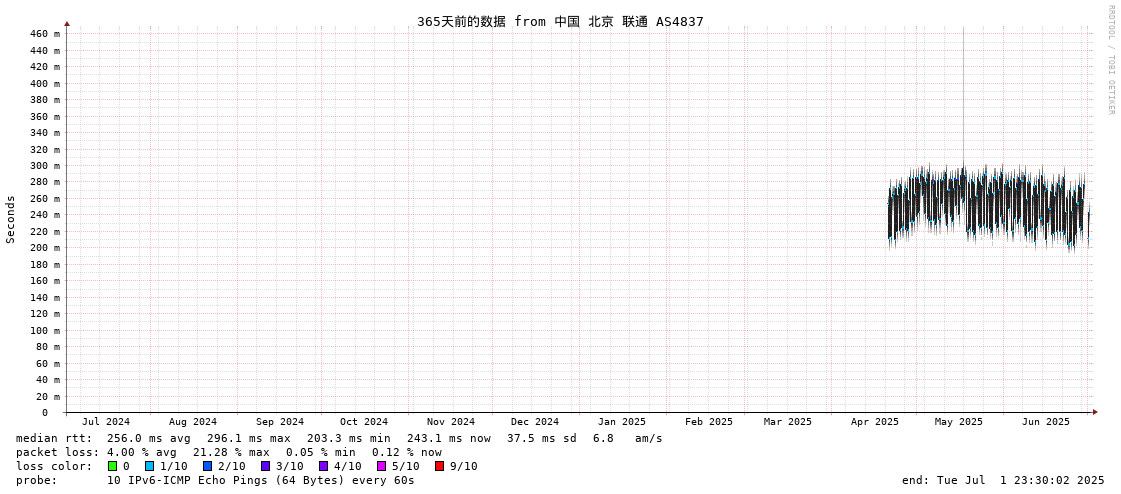Click the magenta 5/10 loss swatch

[x=381, y=466]
